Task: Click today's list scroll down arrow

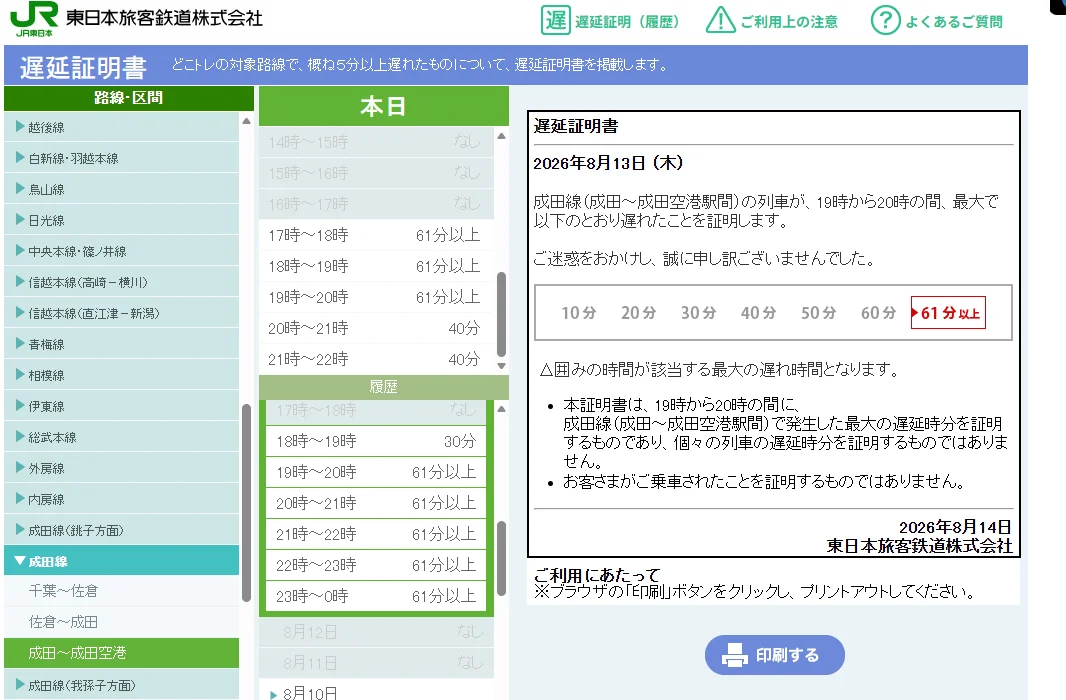Action: point(501,366)
